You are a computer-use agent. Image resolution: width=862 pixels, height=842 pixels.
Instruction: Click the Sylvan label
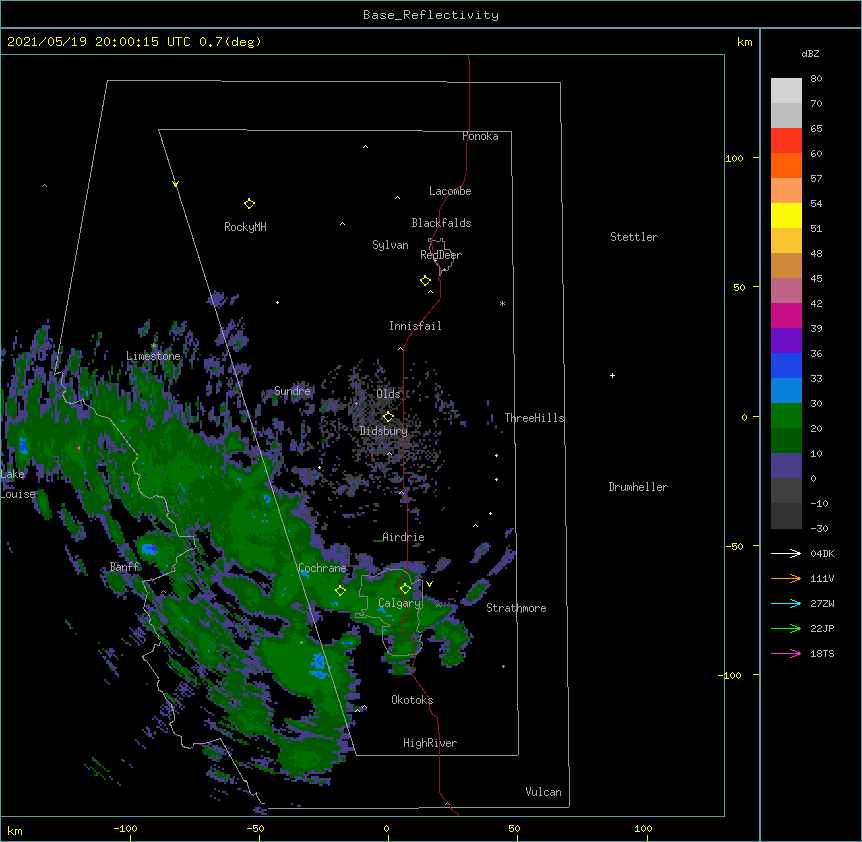(x=390, y=245)
